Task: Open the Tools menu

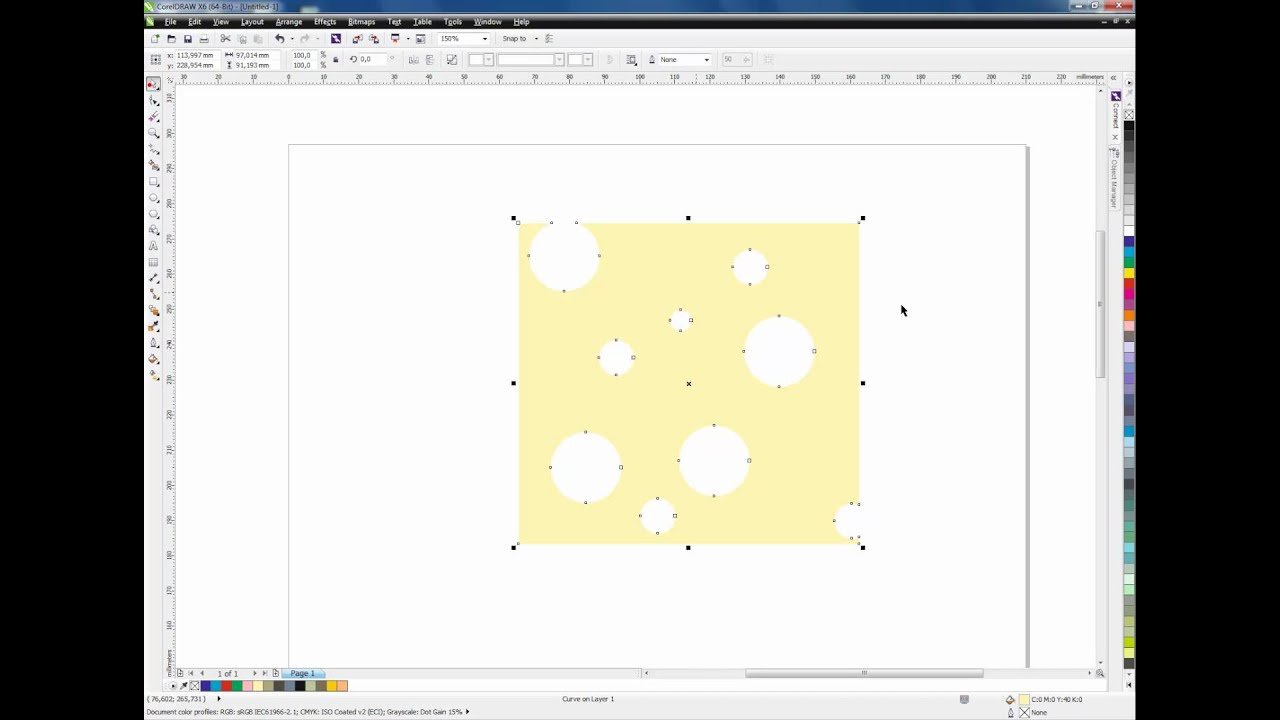Action: 453,22
